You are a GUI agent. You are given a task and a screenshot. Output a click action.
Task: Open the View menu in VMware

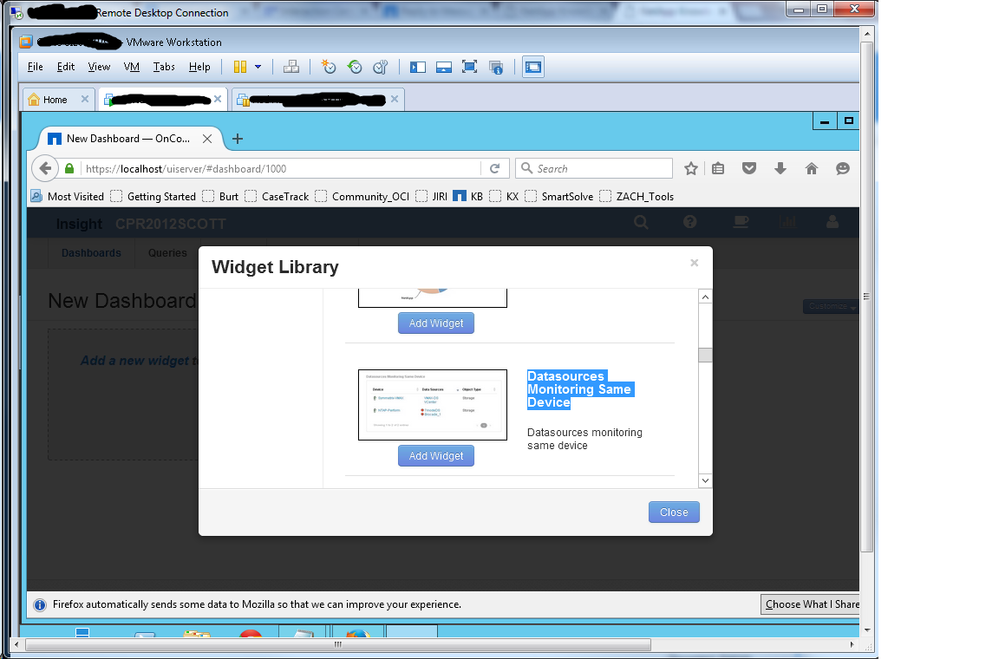tap(99, 67)
